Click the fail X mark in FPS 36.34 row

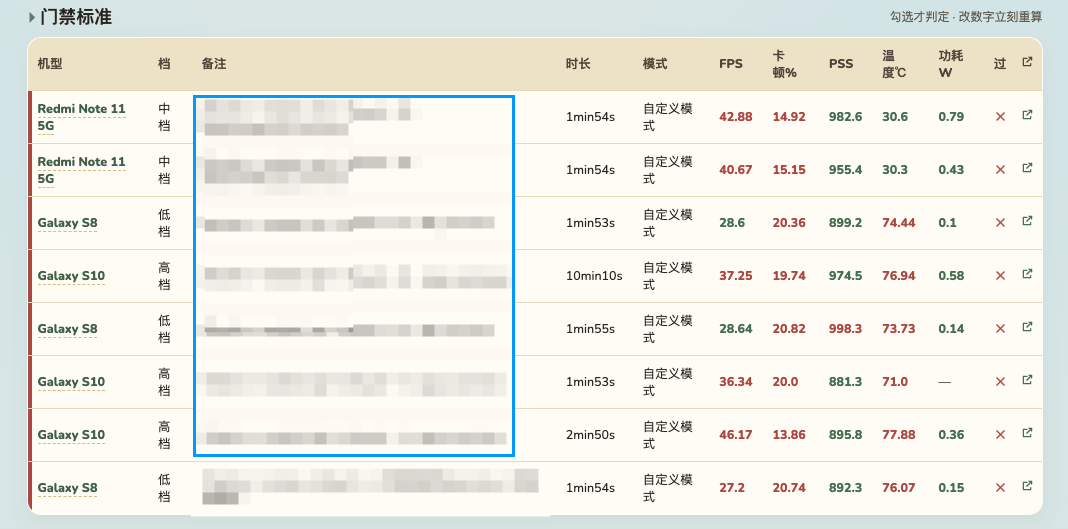coord(1000,383)
